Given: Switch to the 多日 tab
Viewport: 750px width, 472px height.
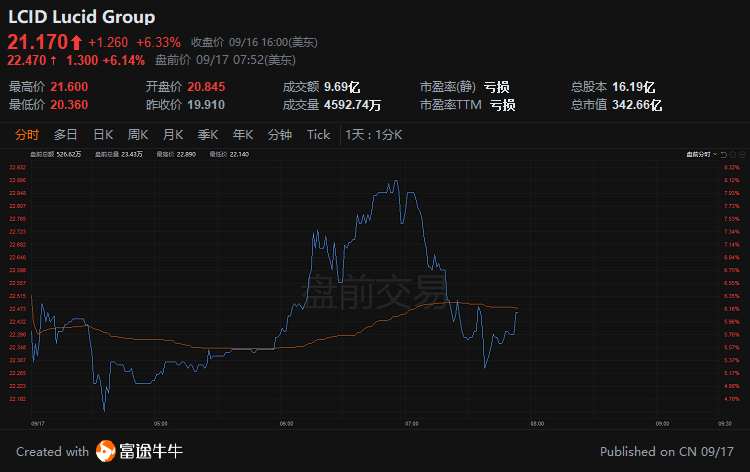Looking at the screenshot, I should pyautogui.click(x=66, y=135).
